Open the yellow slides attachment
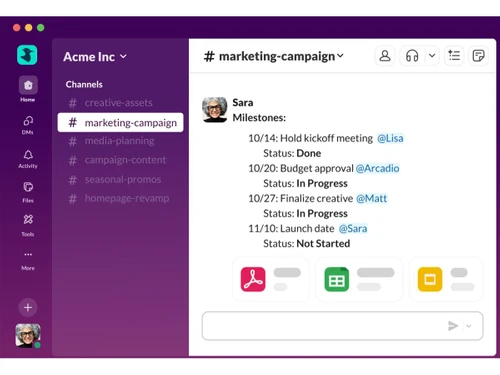The image size is (500, 375). pos(446,279)
